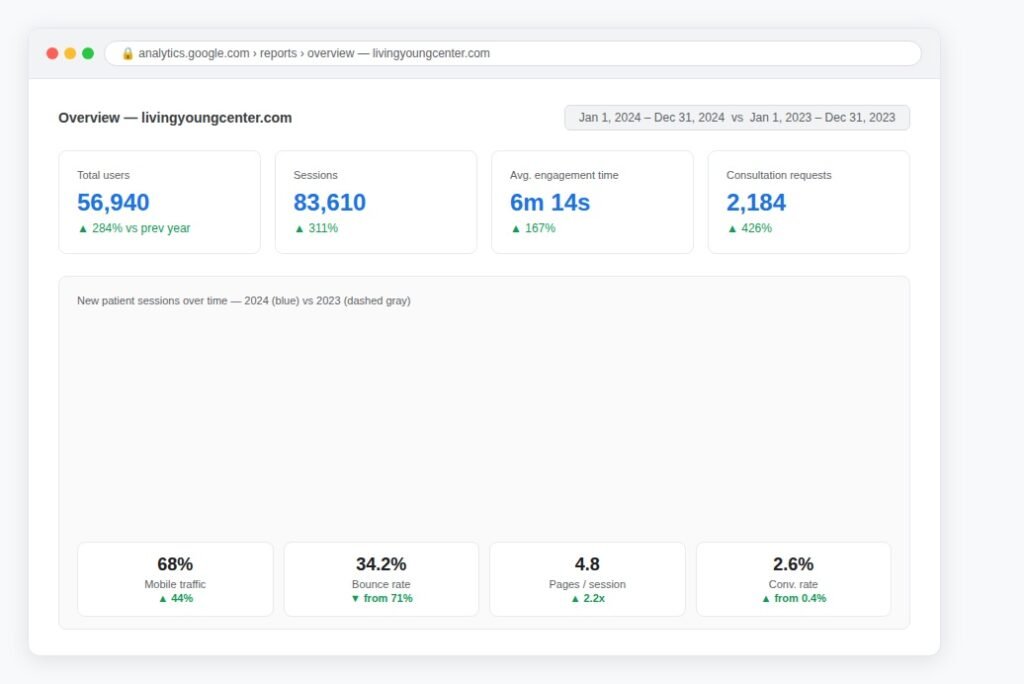Click the Sessions 311% up-arrow indicator
The height and width of the screenshot is (684, 1024).
click(x=299, y=229)
